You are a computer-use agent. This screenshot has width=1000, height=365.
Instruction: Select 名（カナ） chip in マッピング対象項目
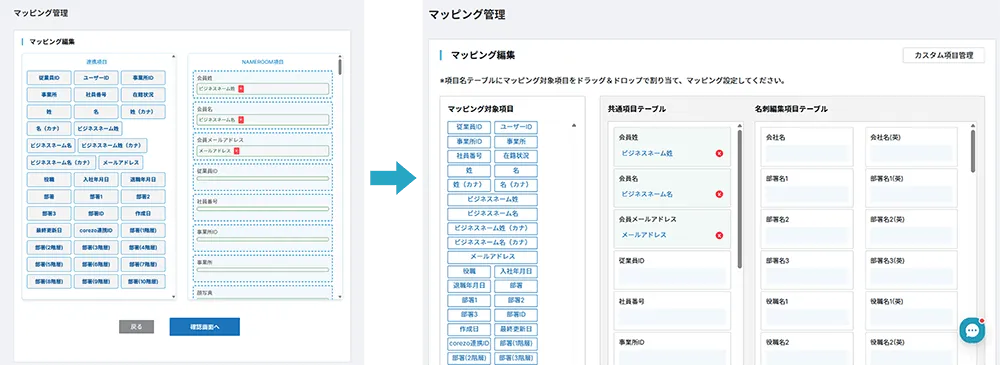click(x=516, y=185)
